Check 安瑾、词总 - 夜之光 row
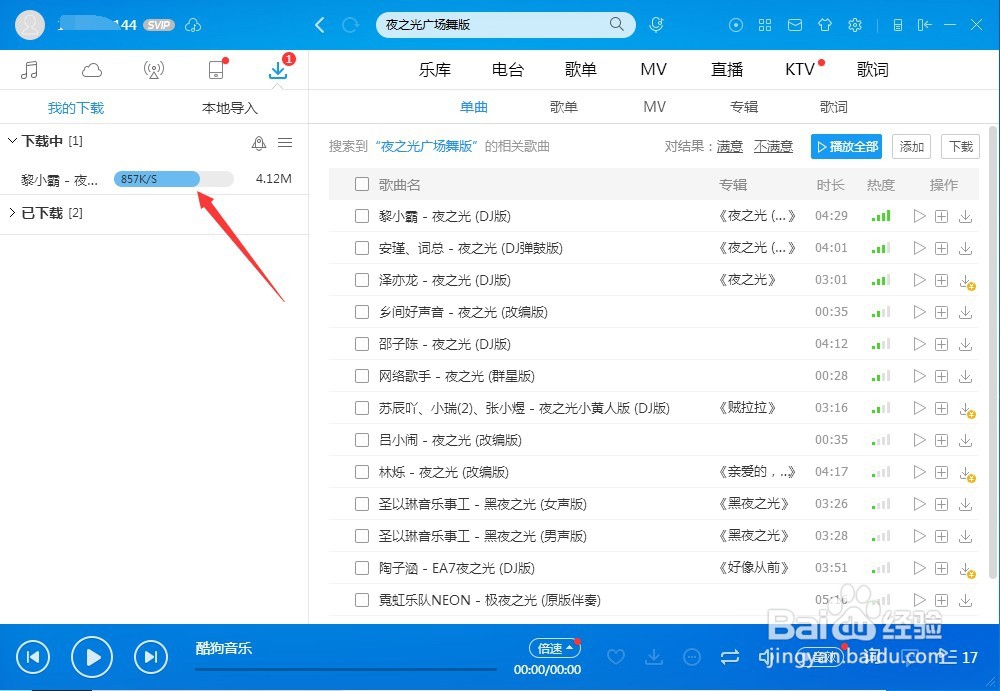The width and height of the screenshot is (1000, 691). (x=362, y=248)
